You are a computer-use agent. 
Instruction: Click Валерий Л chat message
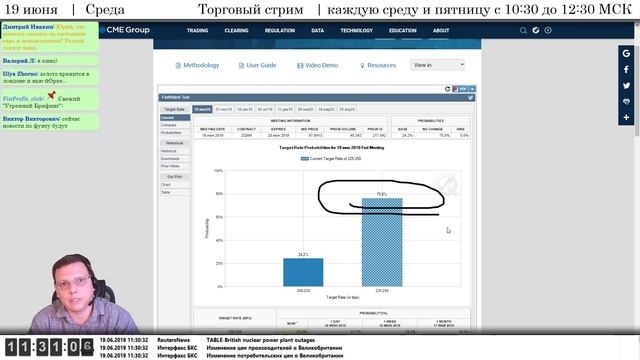click(x=49, y=61)
